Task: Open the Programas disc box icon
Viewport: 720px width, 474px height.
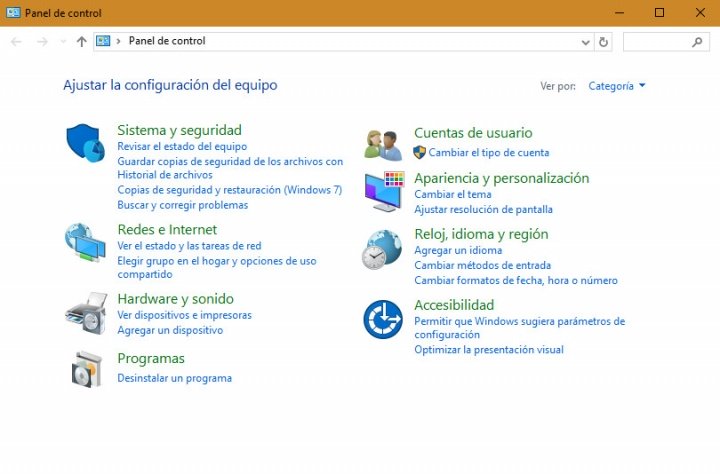Action: coord(86,370)
